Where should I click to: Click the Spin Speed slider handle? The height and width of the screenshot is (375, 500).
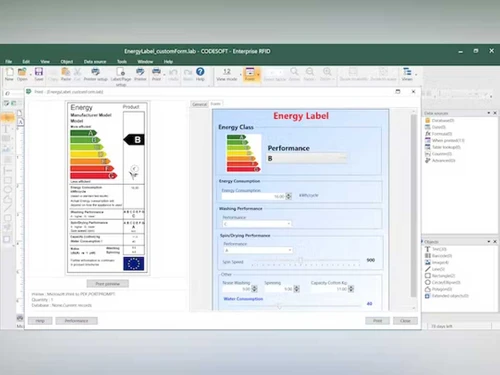(300, 260)
